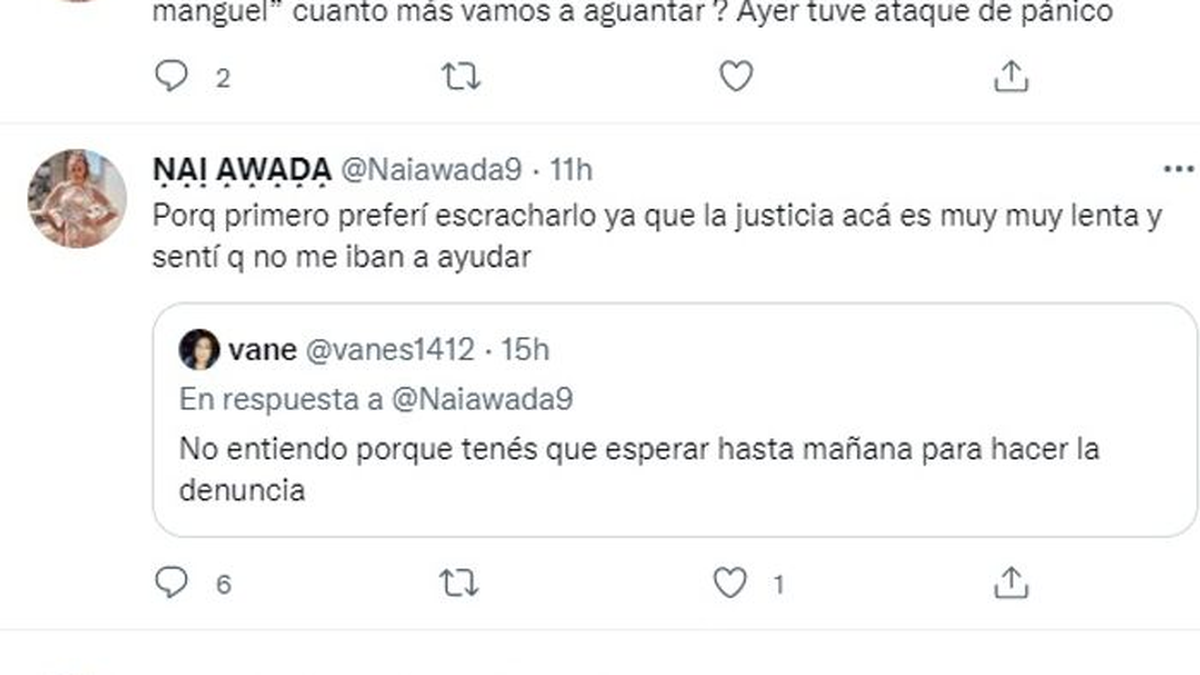Screen dimensions: 1200x675
Task: Open the 15h timestamp of quoted tweet
Action: [x=526, y=350]
